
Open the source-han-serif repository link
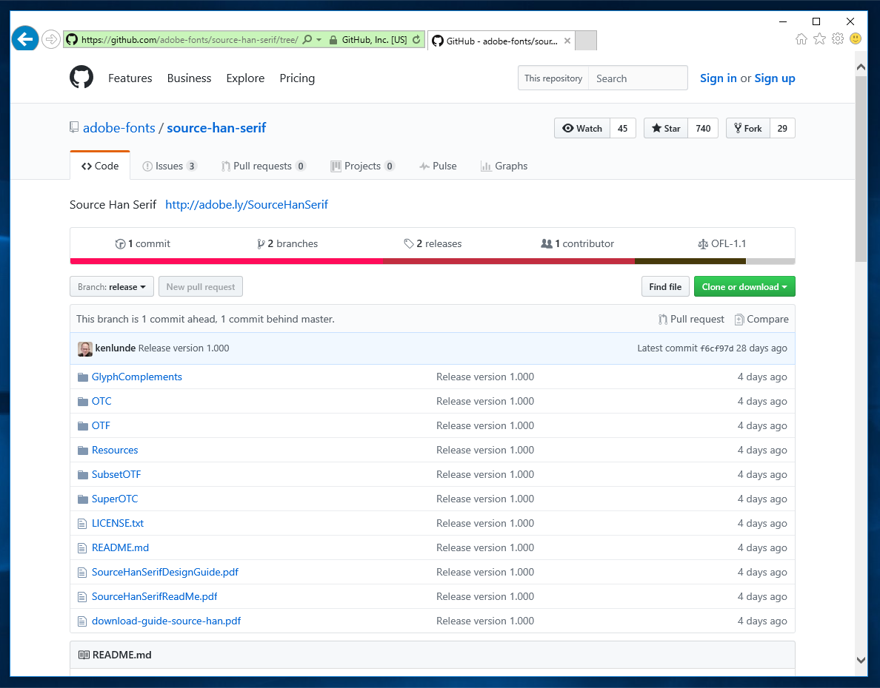click(x=217, y=128)
